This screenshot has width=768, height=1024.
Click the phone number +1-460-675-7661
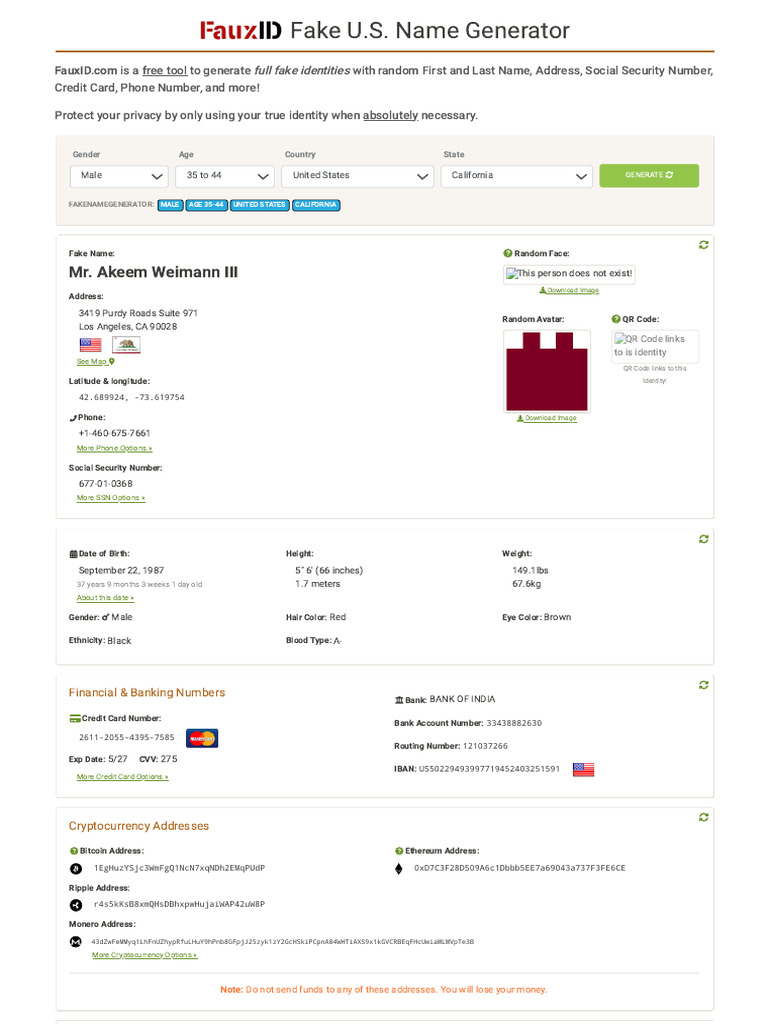114,433
